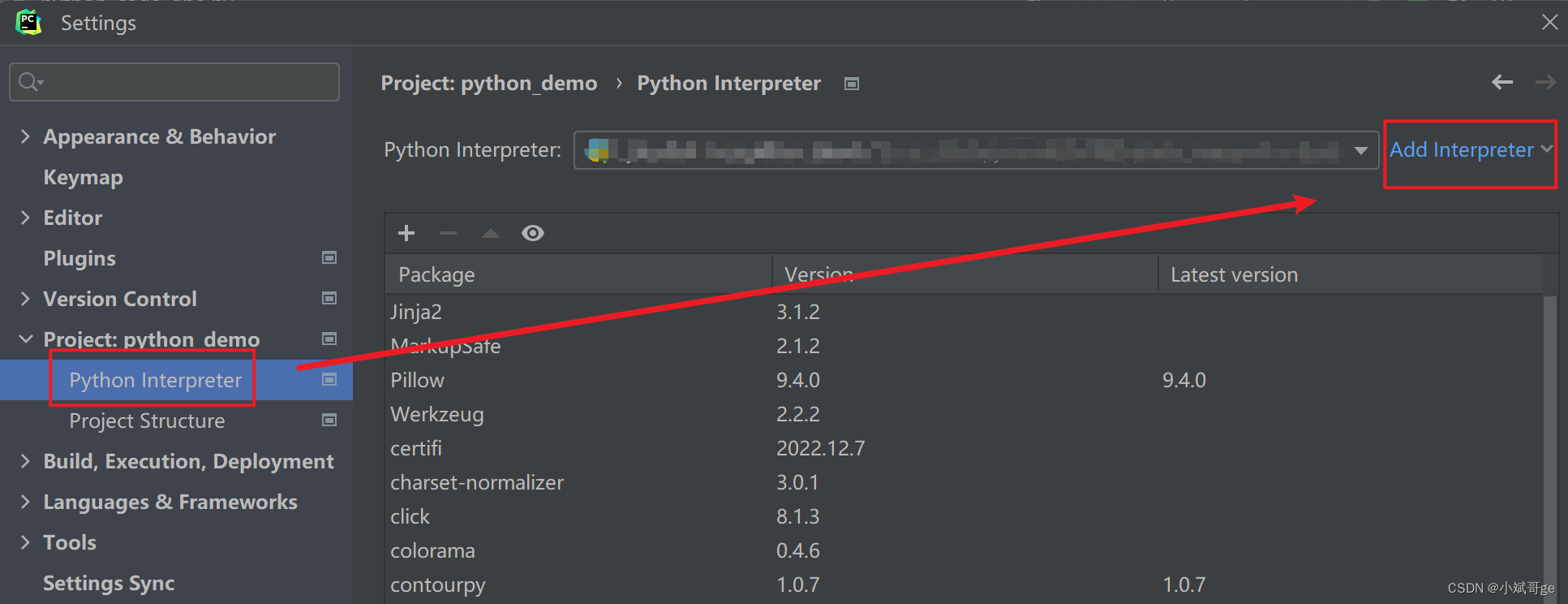
Task: Open the Add Interpreter menu
Action: tap(1470, 150)
